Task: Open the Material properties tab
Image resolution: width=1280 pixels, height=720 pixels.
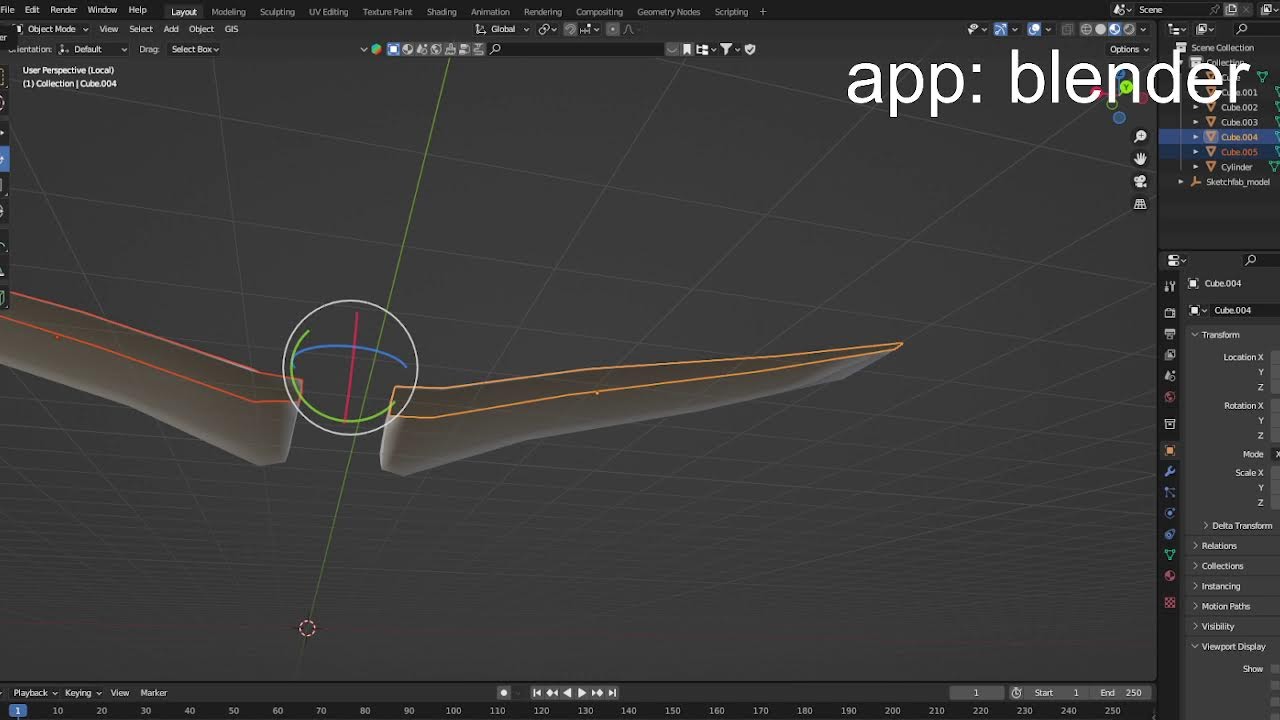Action: pos(1170,576)
